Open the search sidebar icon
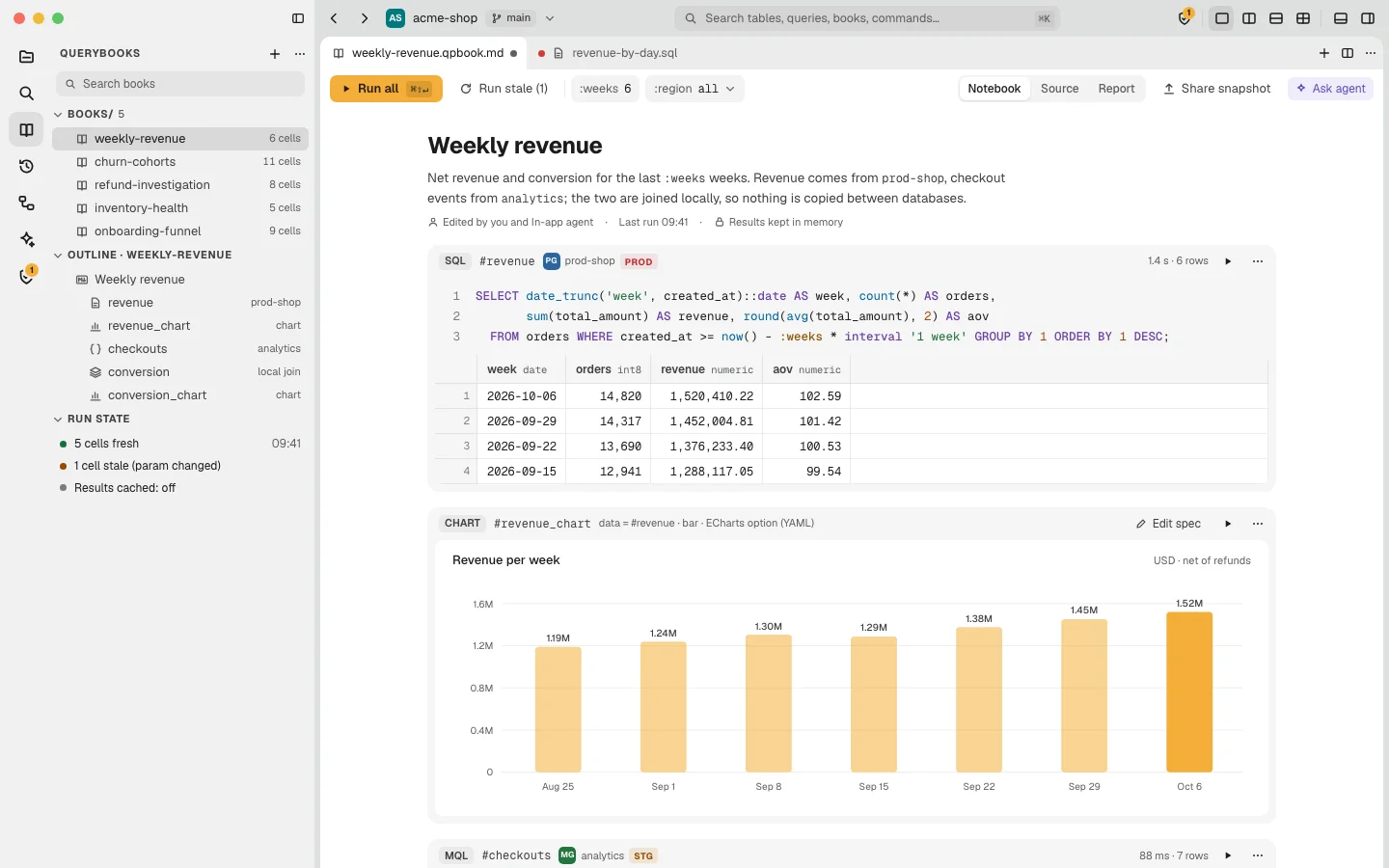 (27, 94)
